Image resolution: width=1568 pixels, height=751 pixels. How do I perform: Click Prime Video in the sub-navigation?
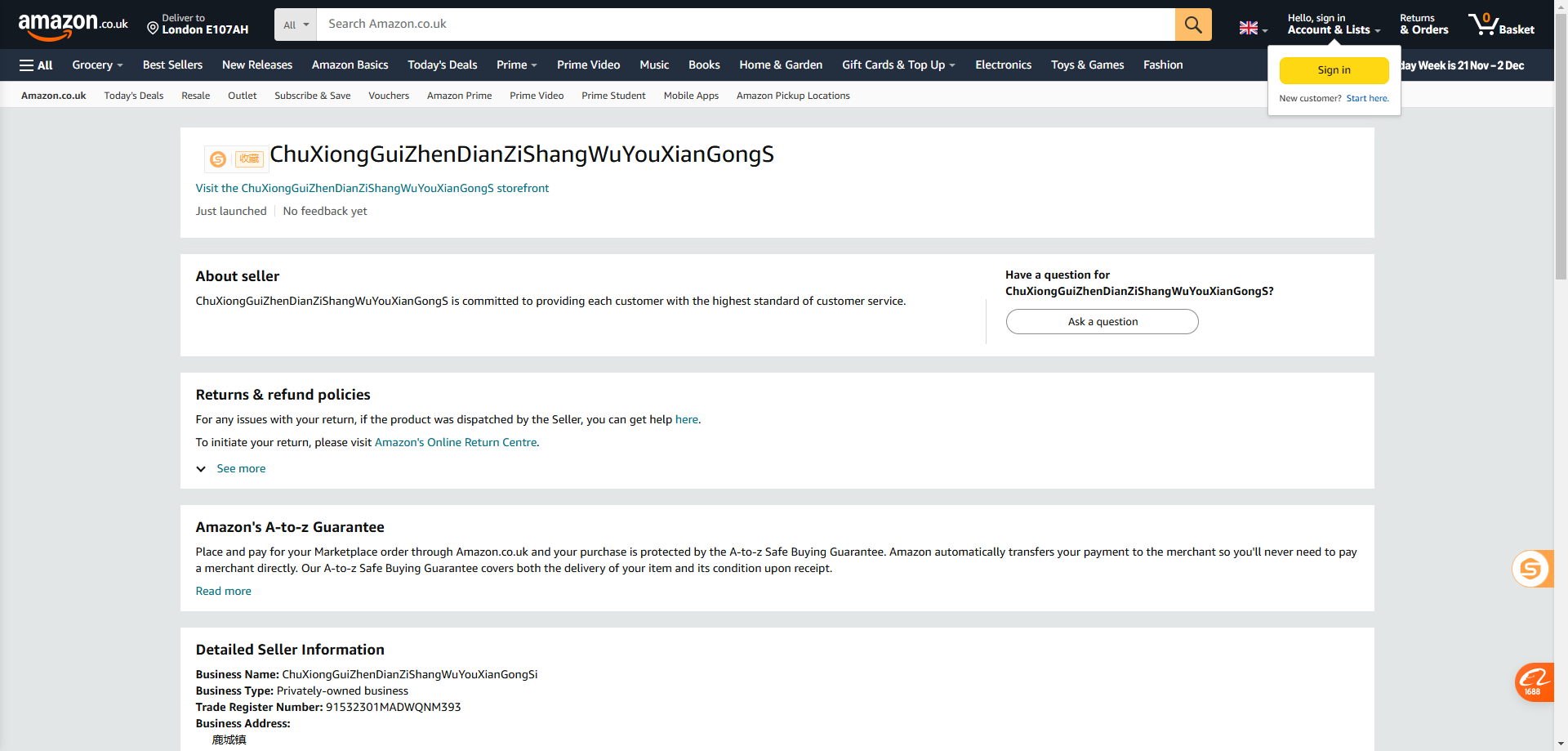[x=537, y=96]
